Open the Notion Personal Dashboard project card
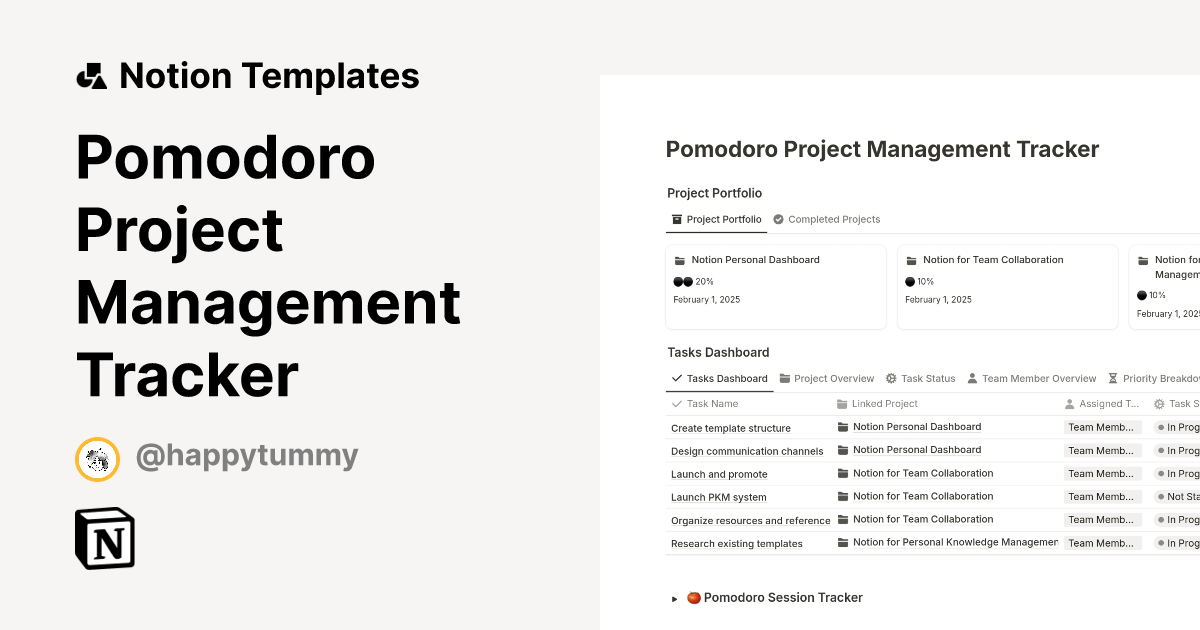This screenshot has height=630, width=1200. click(775, 286)
